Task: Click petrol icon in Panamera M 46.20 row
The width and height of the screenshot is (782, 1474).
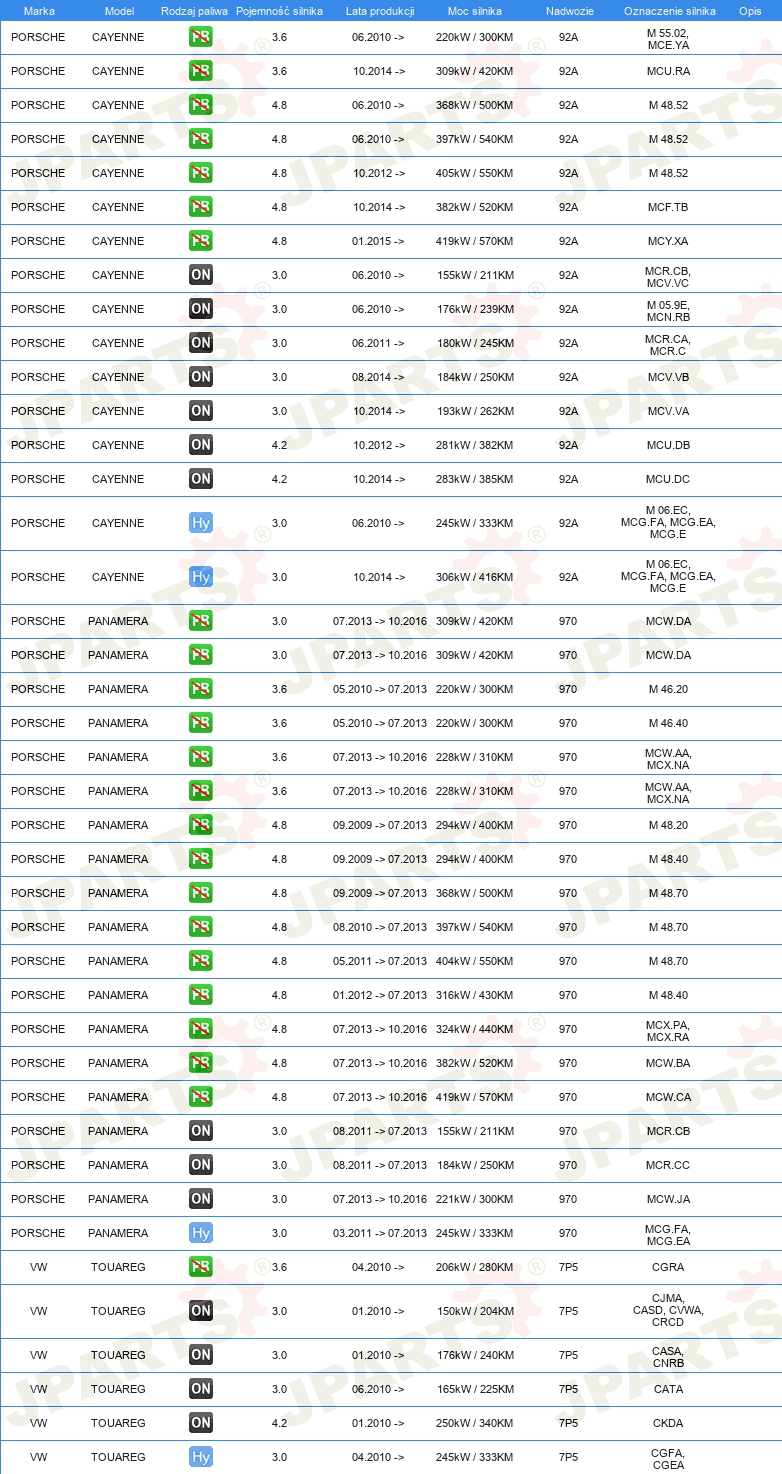Action: tap(201, 689)
